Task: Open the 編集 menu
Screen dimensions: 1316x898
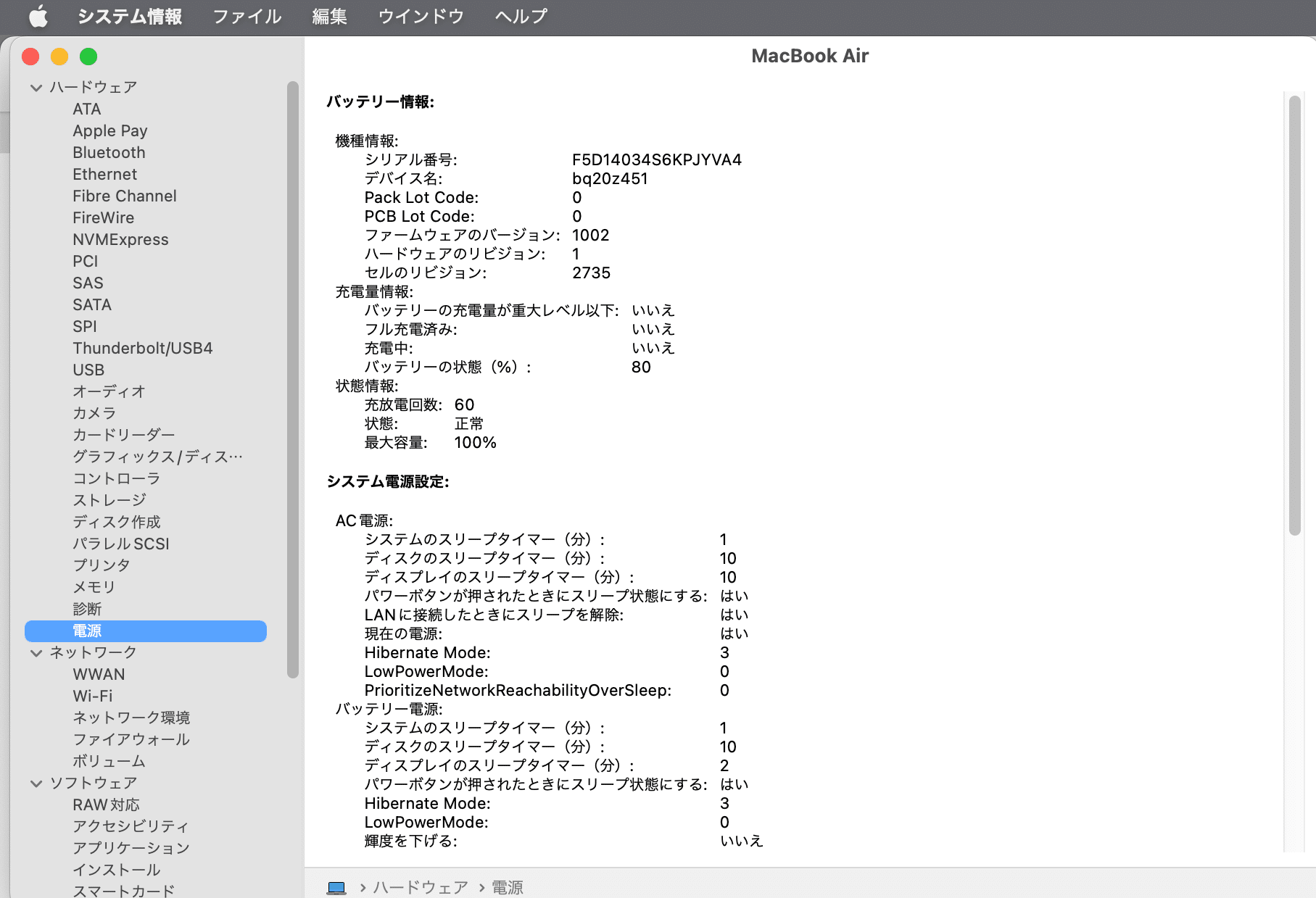Action: point(330,16)
